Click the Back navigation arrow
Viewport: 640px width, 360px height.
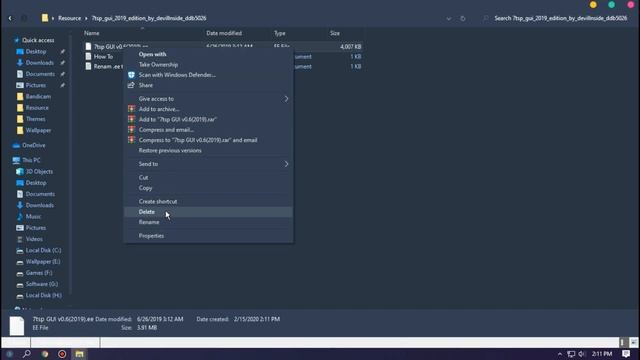(x=10, y=18)
